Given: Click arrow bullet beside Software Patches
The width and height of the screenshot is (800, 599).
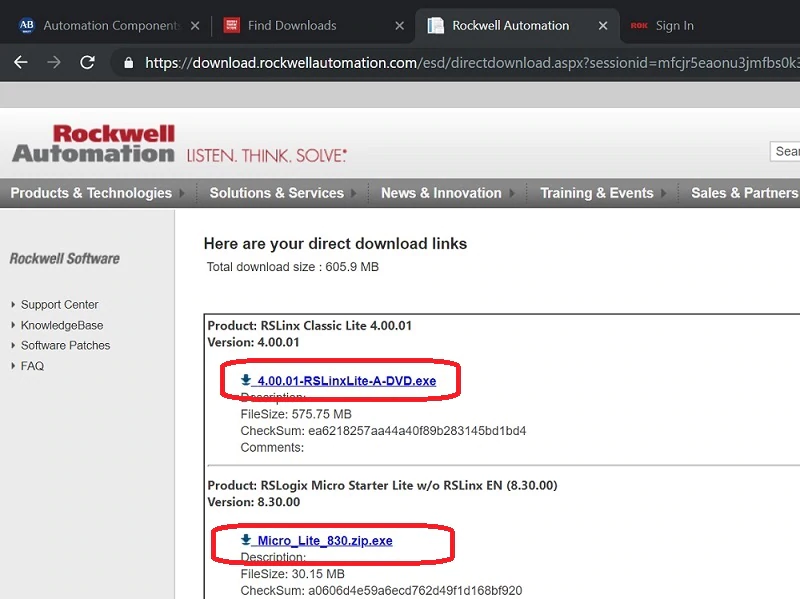Looking at the screenshot, I should [13, 345].
